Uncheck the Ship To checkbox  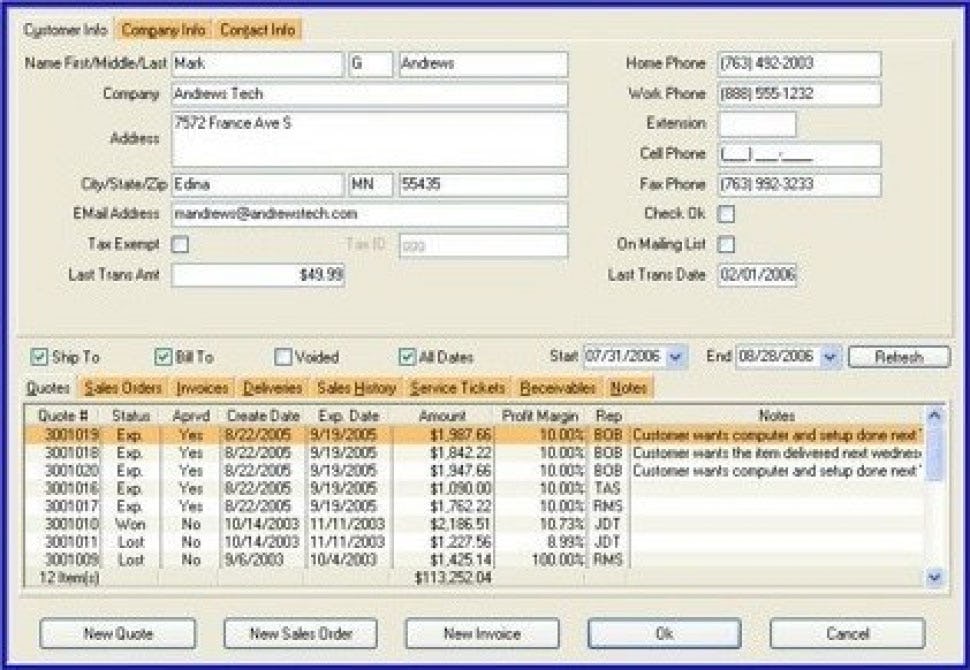point(39,357)
